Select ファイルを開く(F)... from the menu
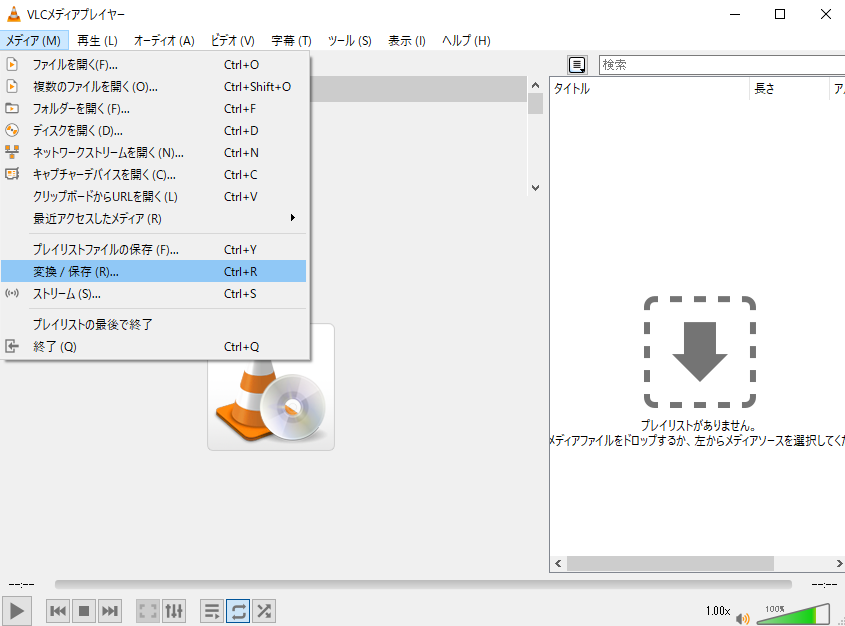845x626 pixels. pos(154,65)
